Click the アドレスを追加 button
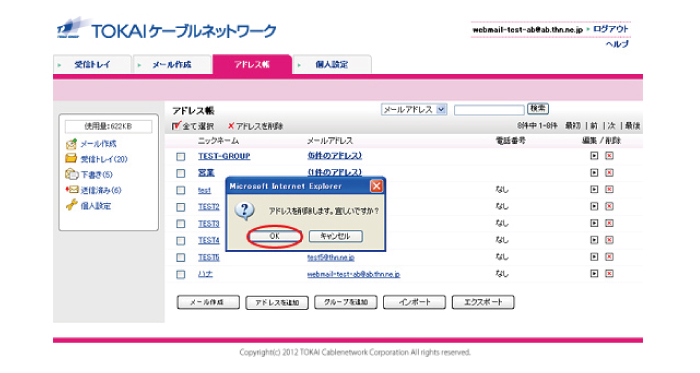The width and height of the screenshot is (700, 373). click(x=277, y=303)
